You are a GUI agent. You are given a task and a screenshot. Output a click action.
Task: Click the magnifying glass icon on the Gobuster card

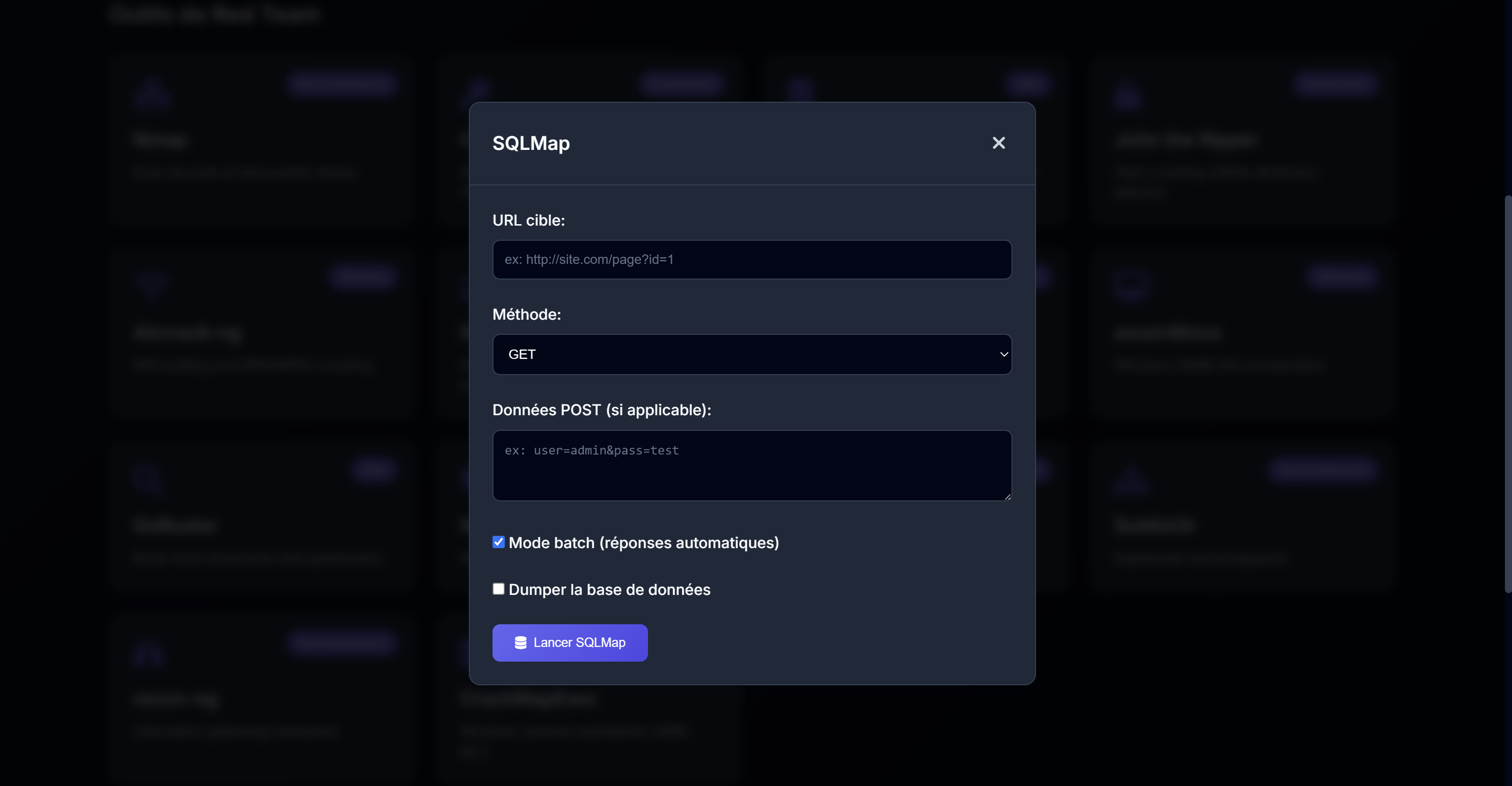[x=147, y=477]
